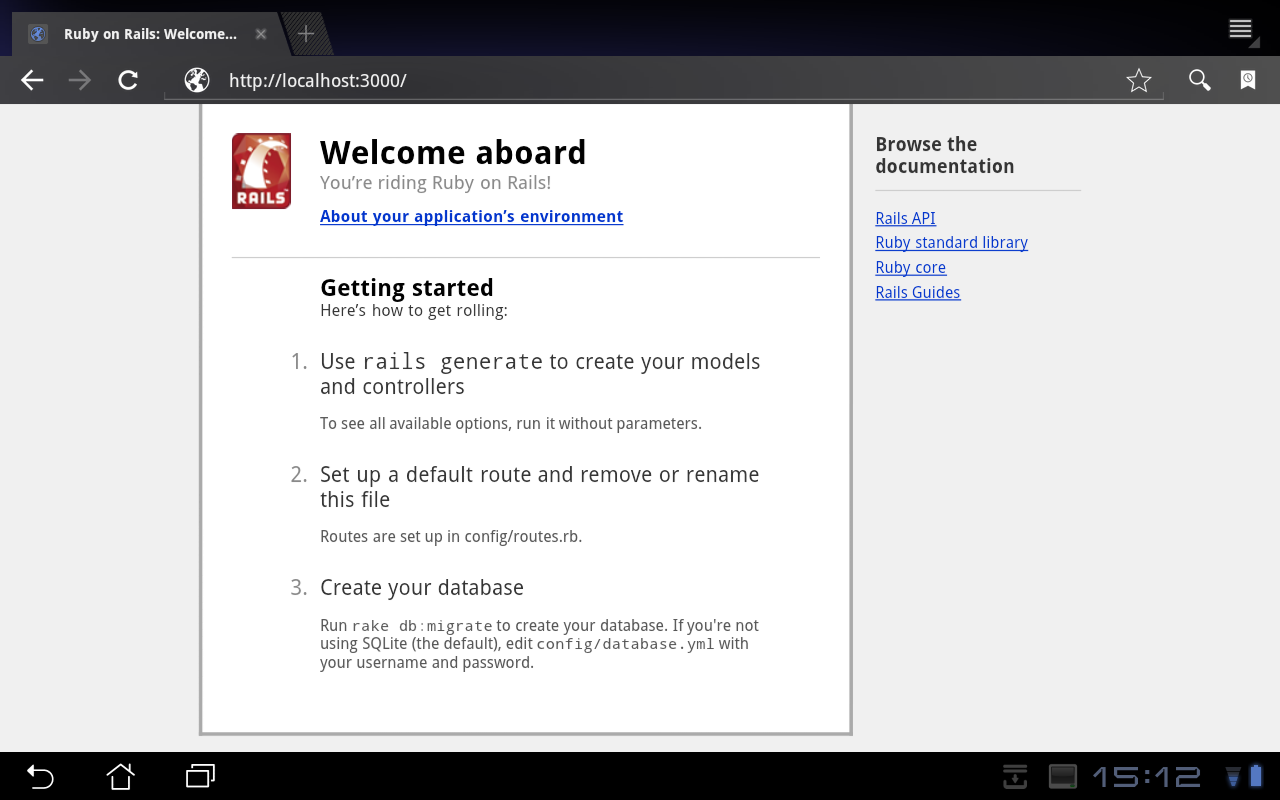Screen dimensions: 1280x800
Task: Click "You're riding Ruby on Rails!" text
Action: click(x=436, y=183)
